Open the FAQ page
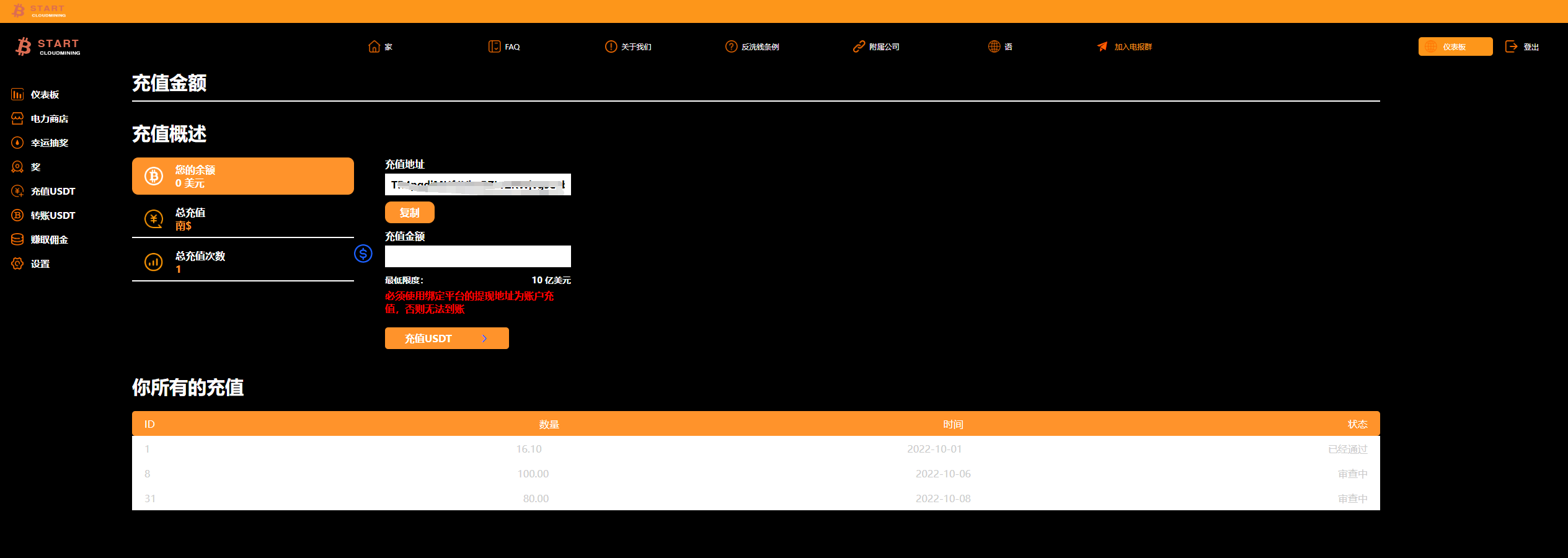The image size is (1568, 558). 504,46
